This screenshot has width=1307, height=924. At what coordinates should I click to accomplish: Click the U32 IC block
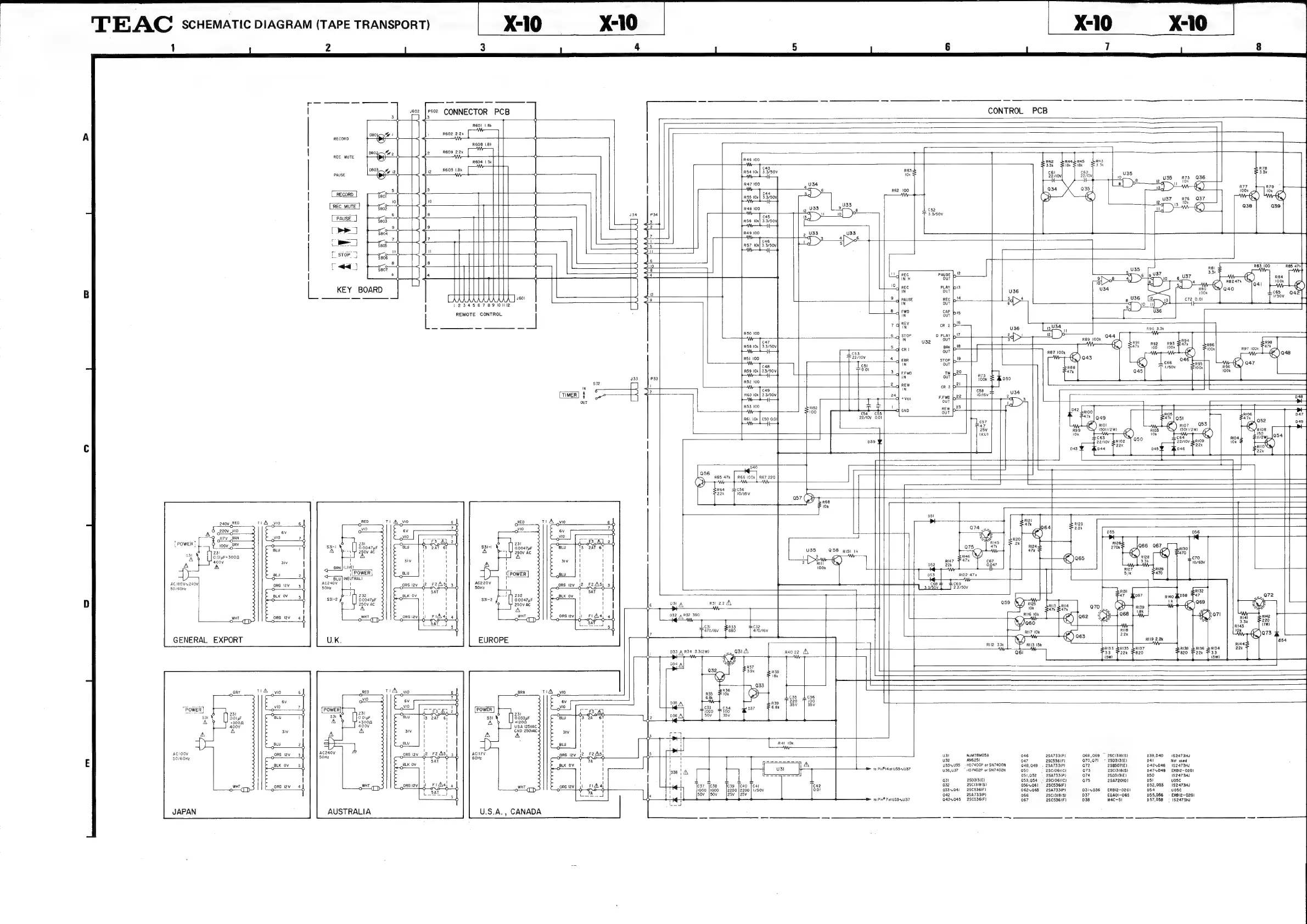[926, 343]
